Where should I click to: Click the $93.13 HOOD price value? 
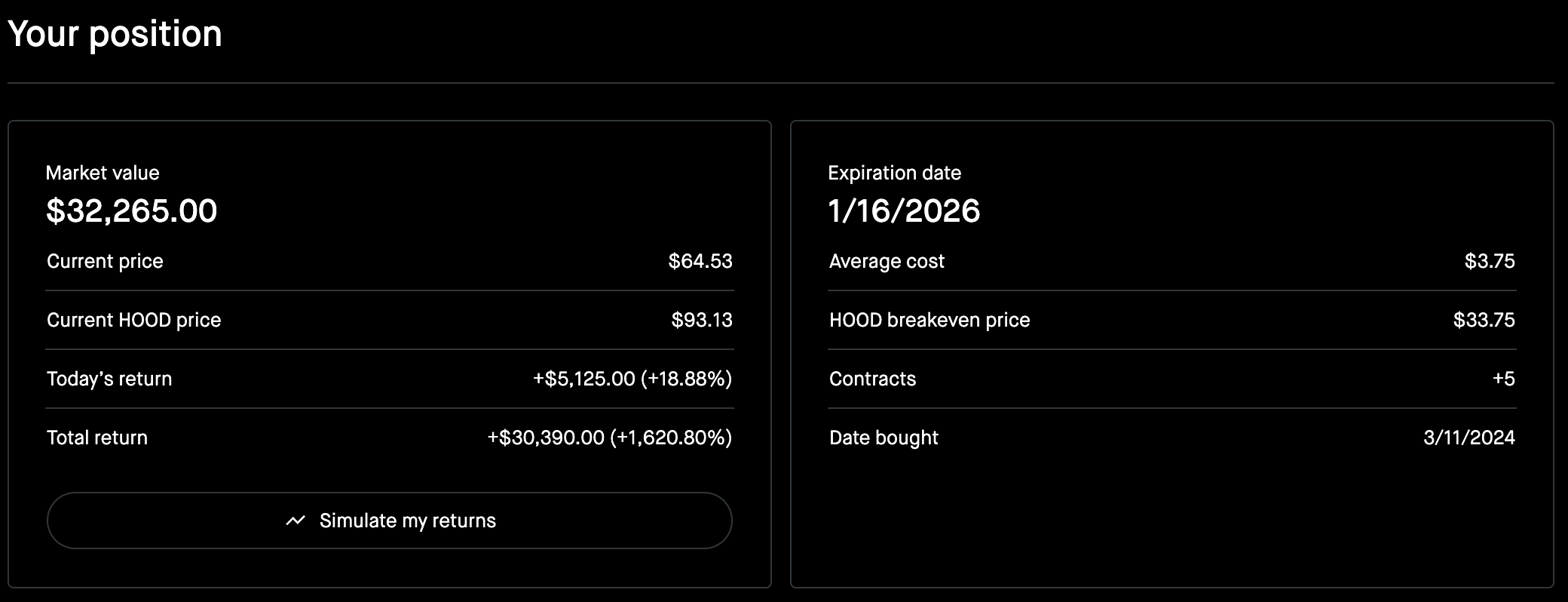(x=702, y=320)
